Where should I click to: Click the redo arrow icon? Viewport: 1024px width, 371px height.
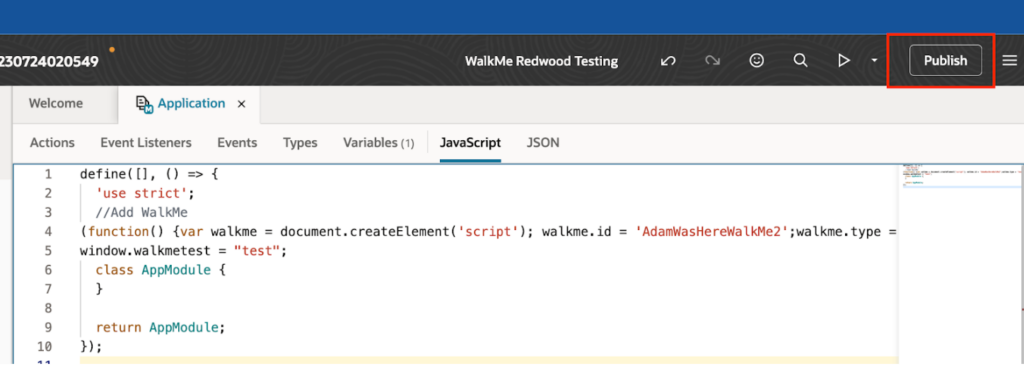tap(712, 61)
